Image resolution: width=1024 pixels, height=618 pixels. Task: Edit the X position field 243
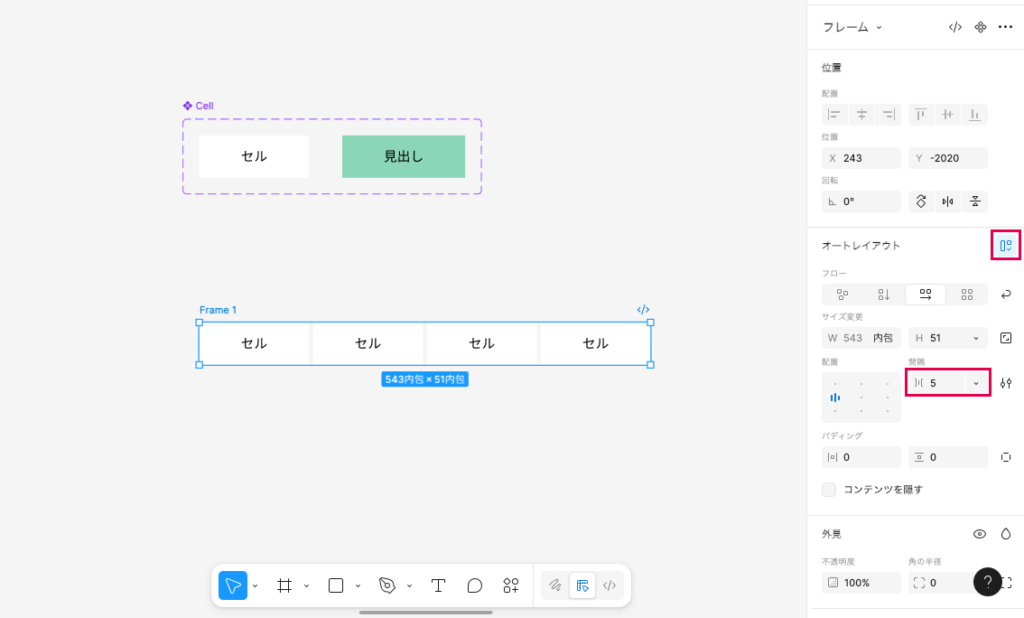click(861, 158)
